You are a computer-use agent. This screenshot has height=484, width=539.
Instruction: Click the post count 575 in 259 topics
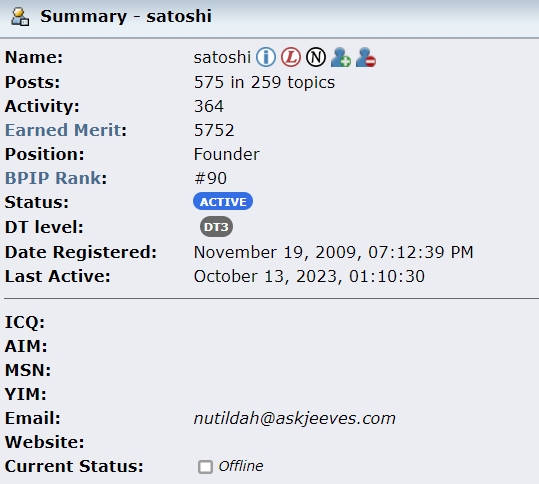pyautogui.click(x=264, y=82)
